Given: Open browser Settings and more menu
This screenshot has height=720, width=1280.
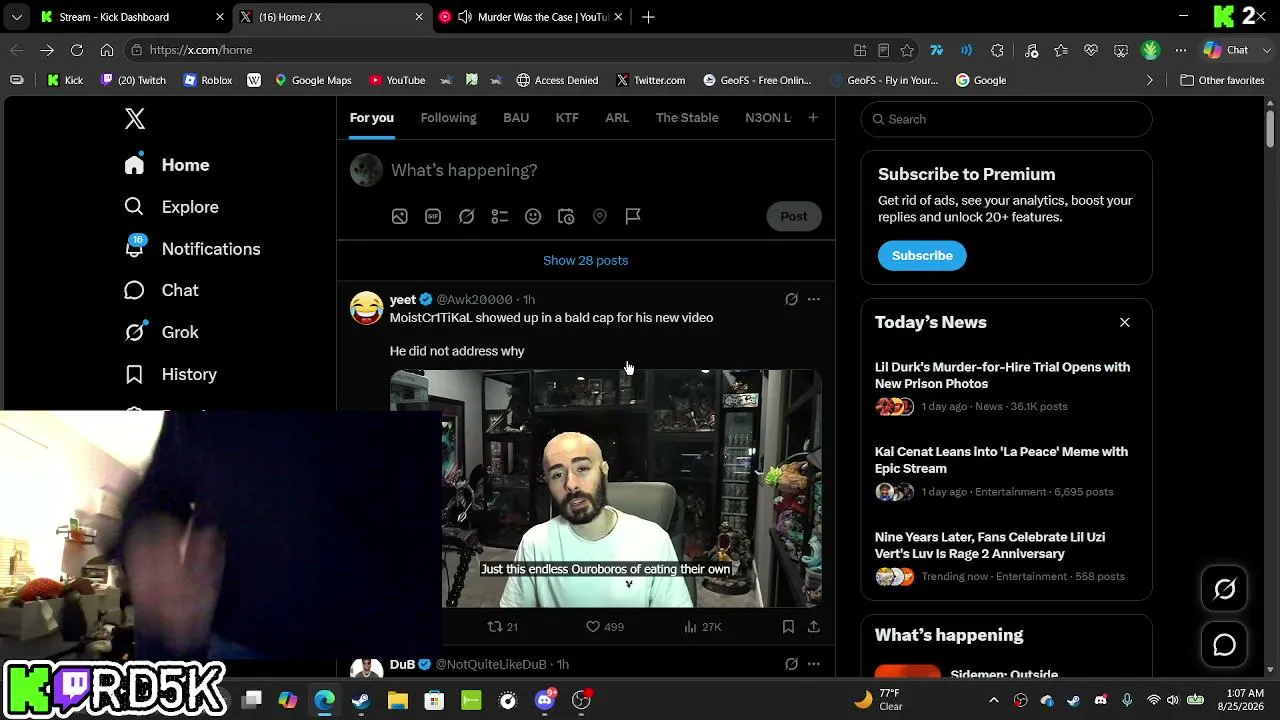Looking at the screenshot, I should point(1181,50).
